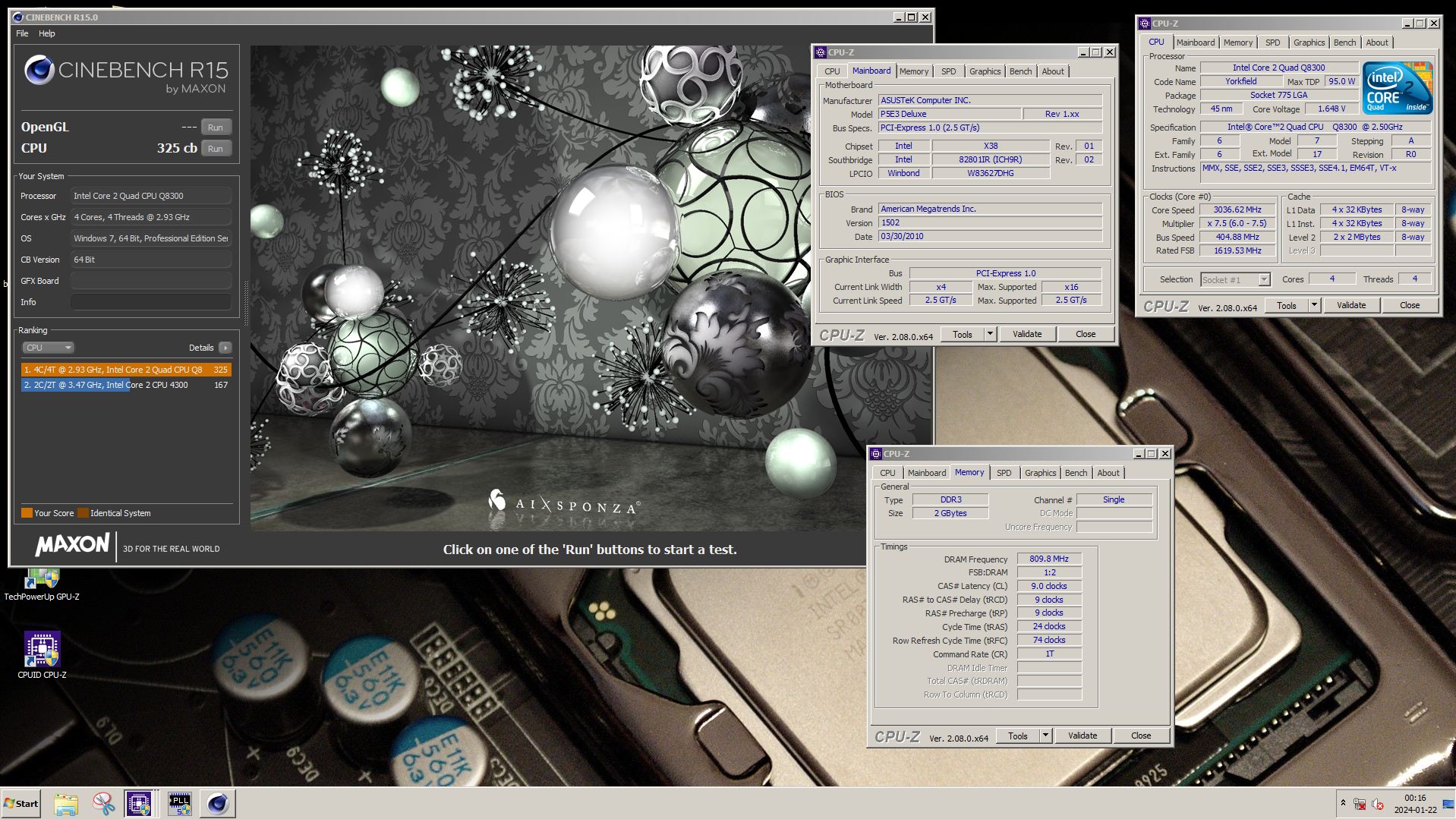
Task: Click the Mainboard CPU-Z window title icon
Action: (x=820, y=52)
